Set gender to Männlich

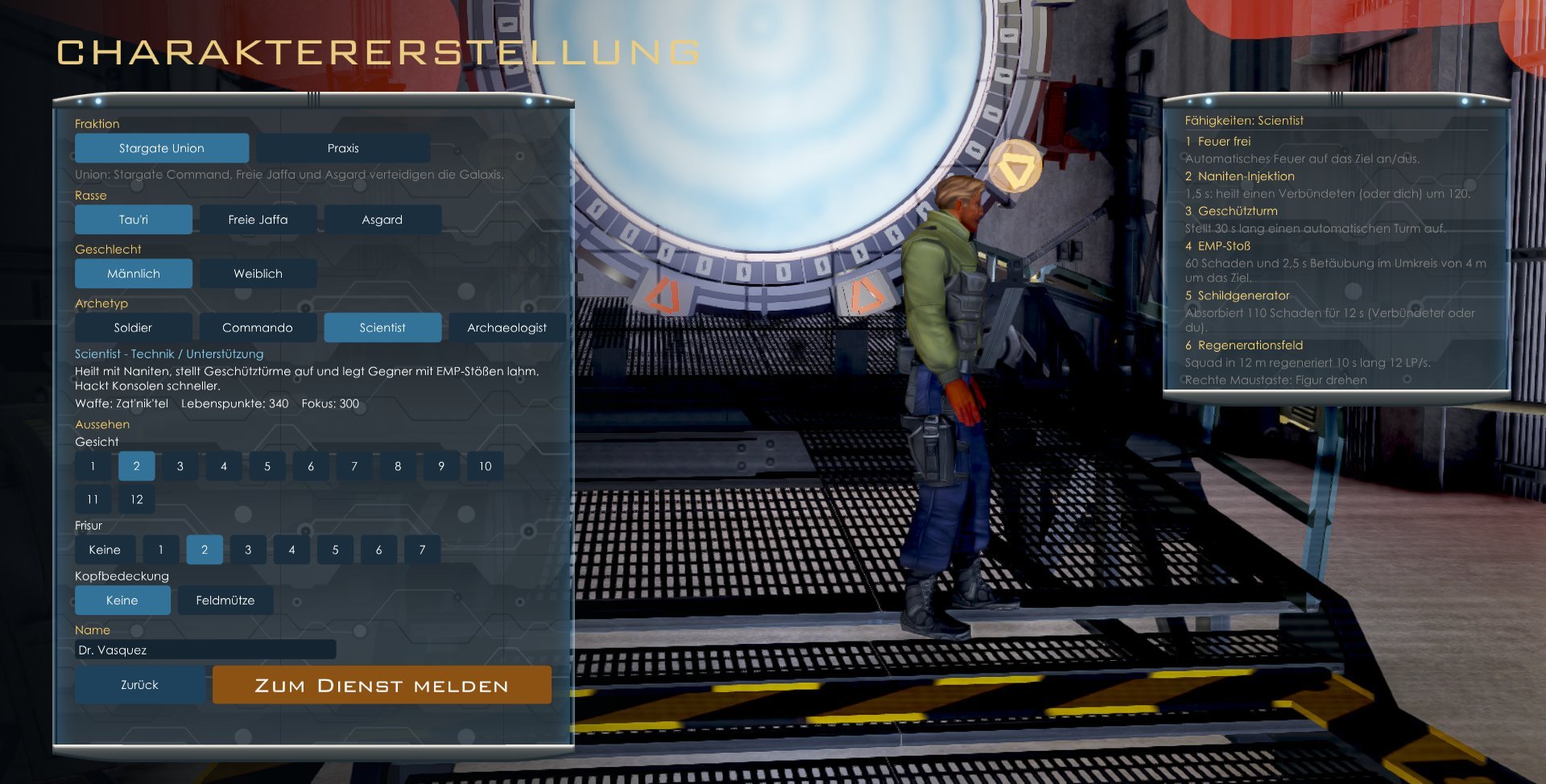(134, 274)
